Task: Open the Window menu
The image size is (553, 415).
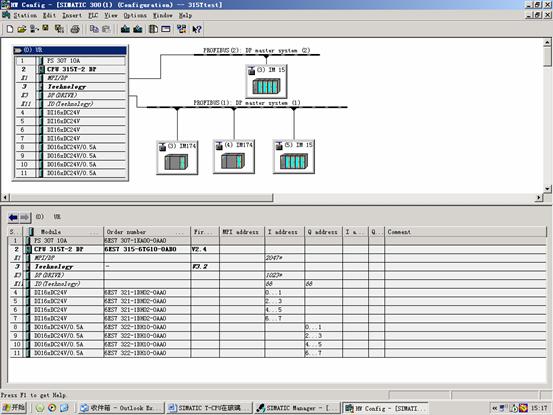Action: [x=163, y=16]
